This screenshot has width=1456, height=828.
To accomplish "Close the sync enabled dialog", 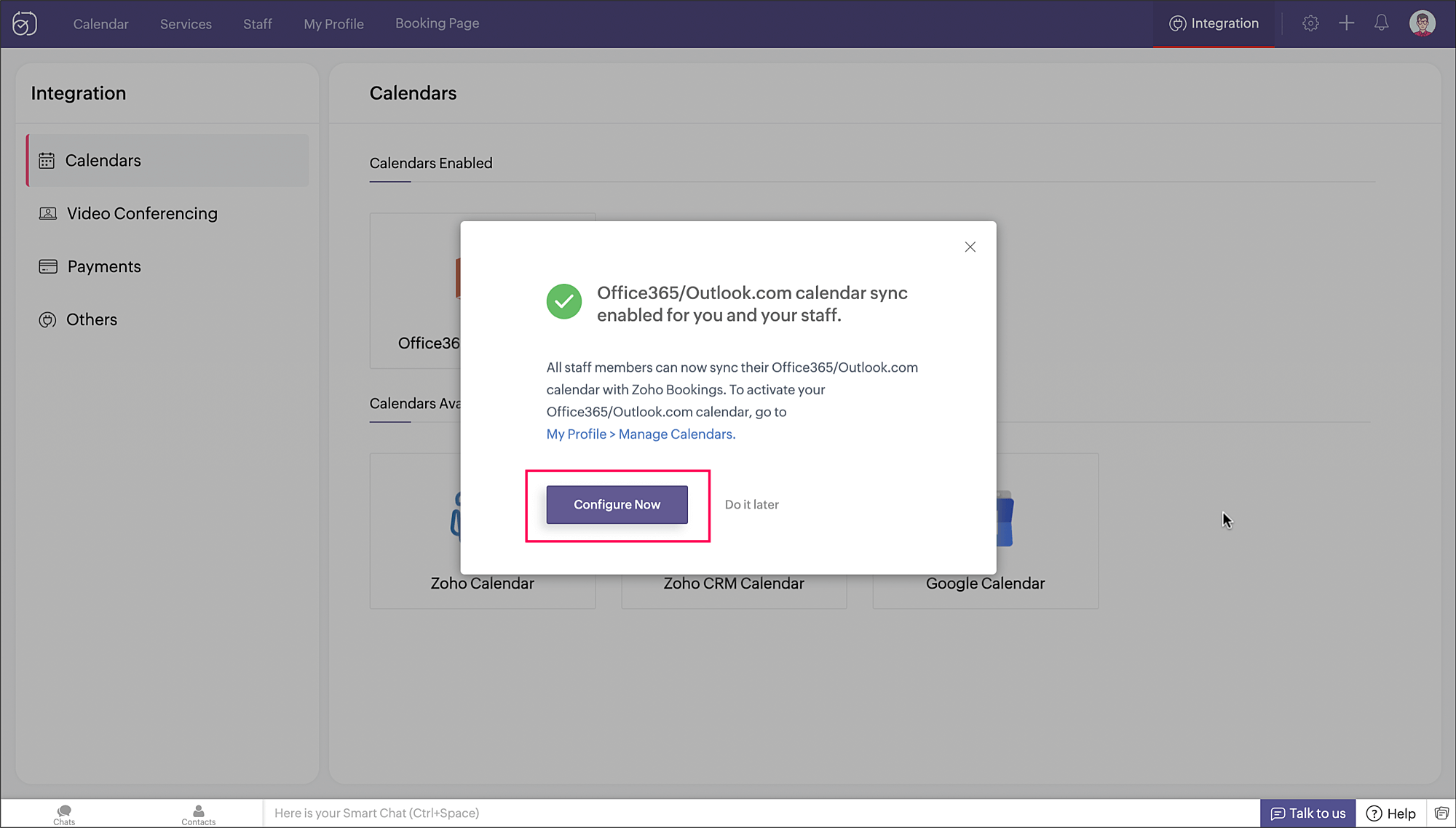I will (970, 247).
